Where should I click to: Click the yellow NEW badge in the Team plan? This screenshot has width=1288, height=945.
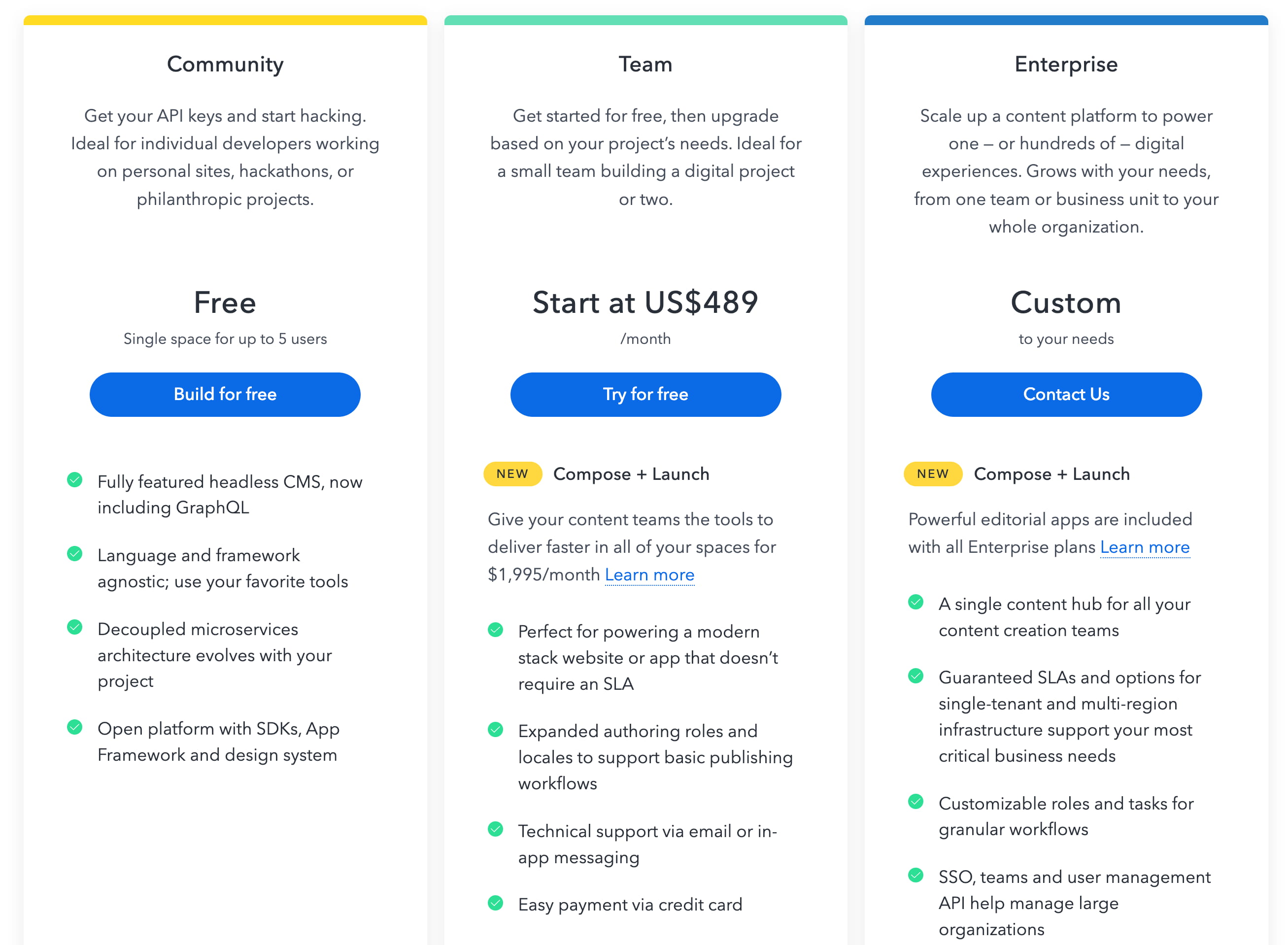[512, 473]
